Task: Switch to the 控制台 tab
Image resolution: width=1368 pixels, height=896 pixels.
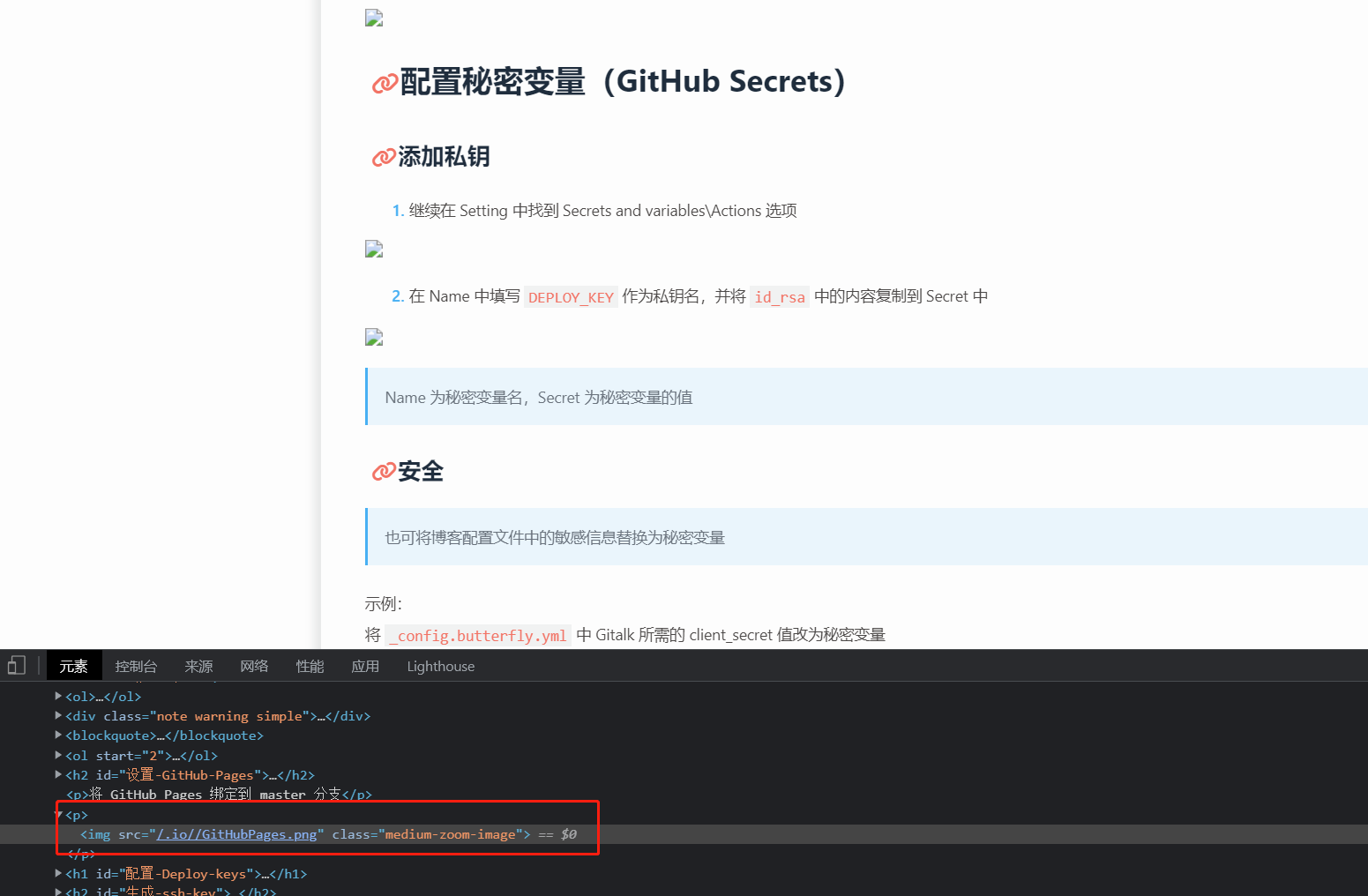Action: click(136, 667)
